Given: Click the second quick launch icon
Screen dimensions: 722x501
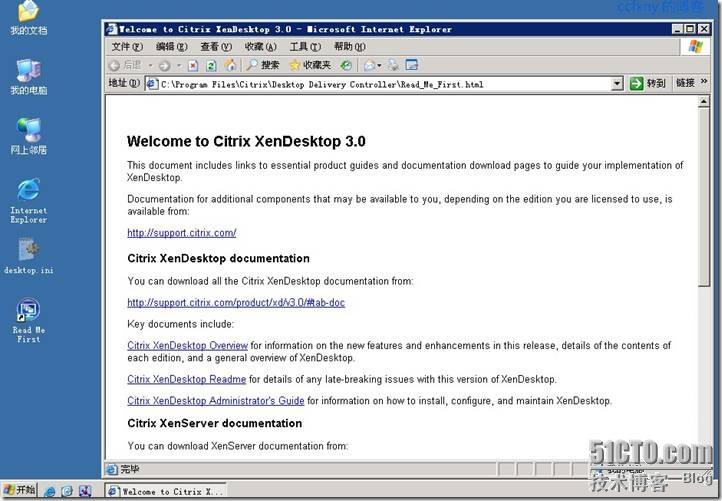Looking at the screenshot, I should tap(67, 491).
